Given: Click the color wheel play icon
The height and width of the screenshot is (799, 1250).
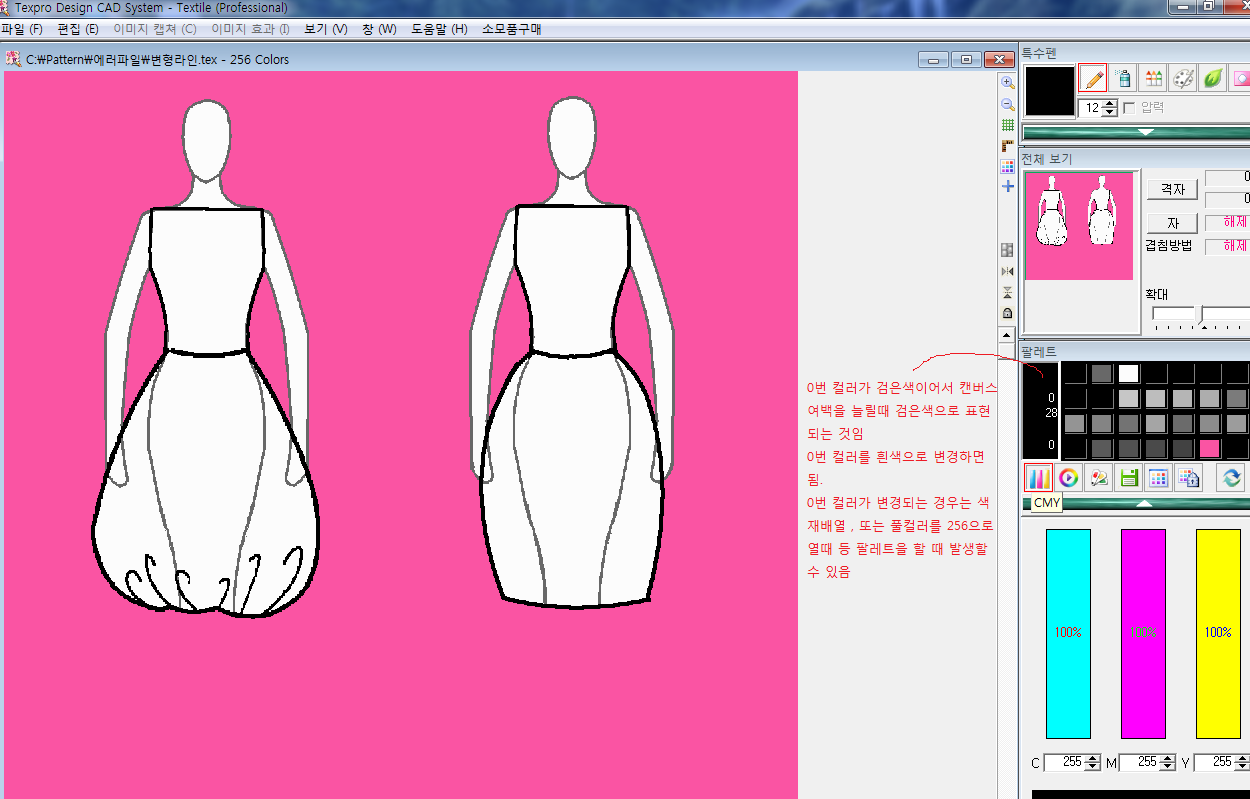Looking at the screenshot, I should [1069, 477].
